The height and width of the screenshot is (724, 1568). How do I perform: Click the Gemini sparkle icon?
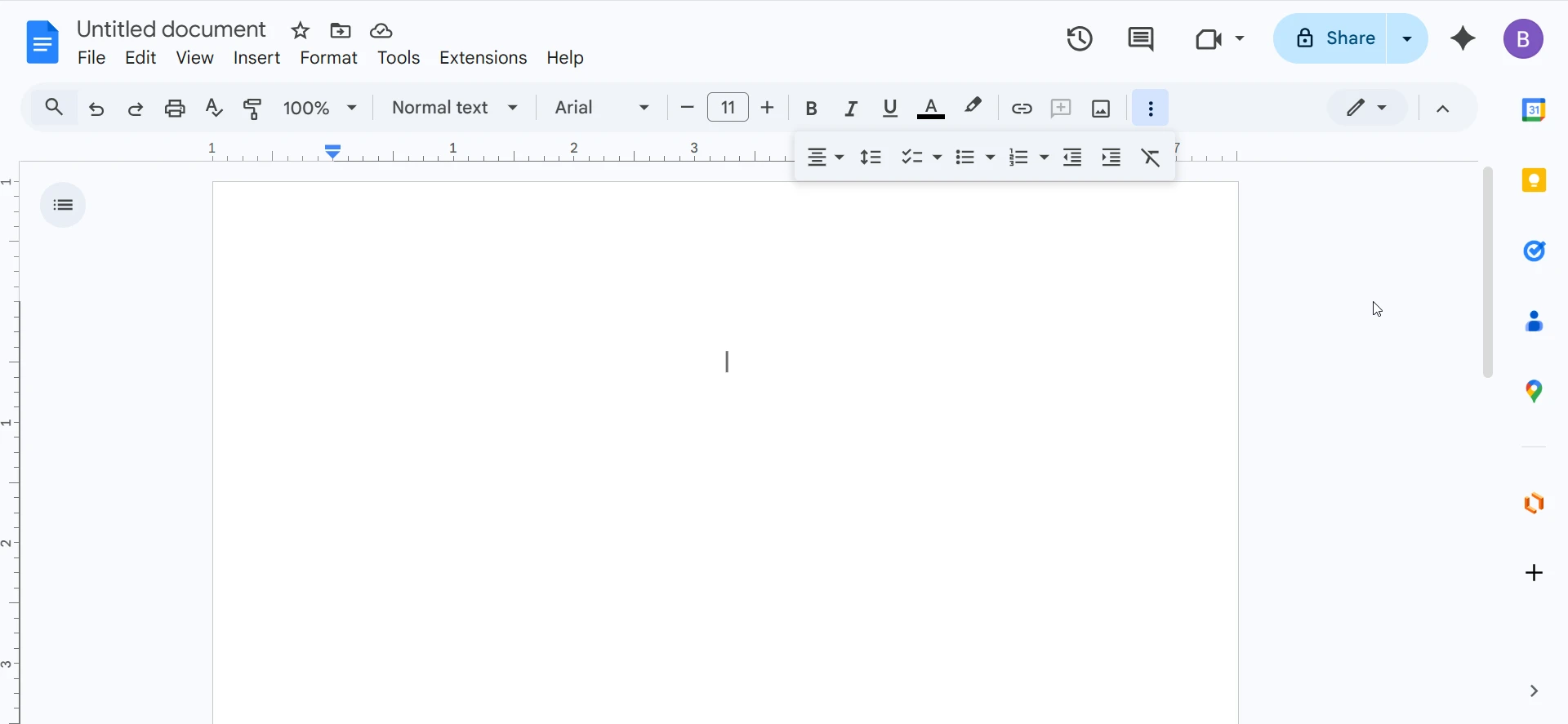1463,38
